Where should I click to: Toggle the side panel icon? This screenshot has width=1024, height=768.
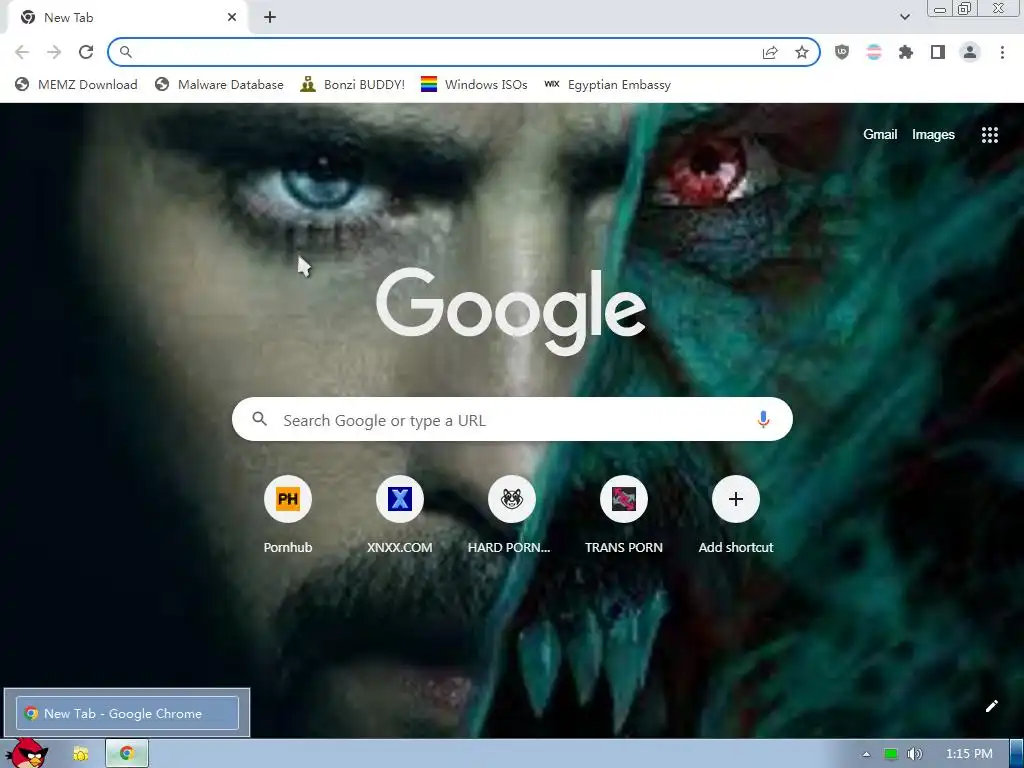click(938, 52)
